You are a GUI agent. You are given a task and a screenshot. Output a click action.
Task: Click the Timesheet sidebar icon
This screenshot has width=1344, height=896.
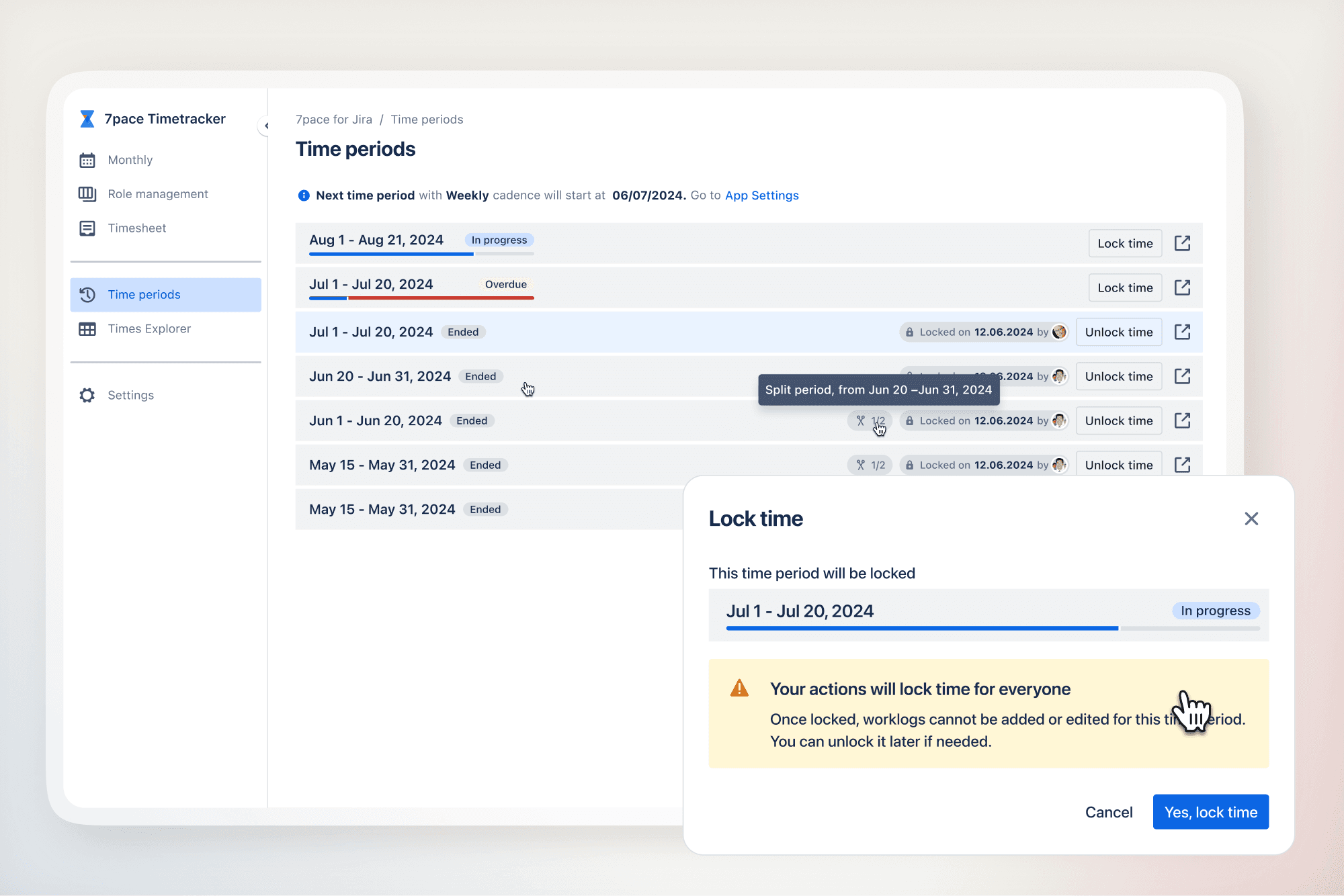87,228
